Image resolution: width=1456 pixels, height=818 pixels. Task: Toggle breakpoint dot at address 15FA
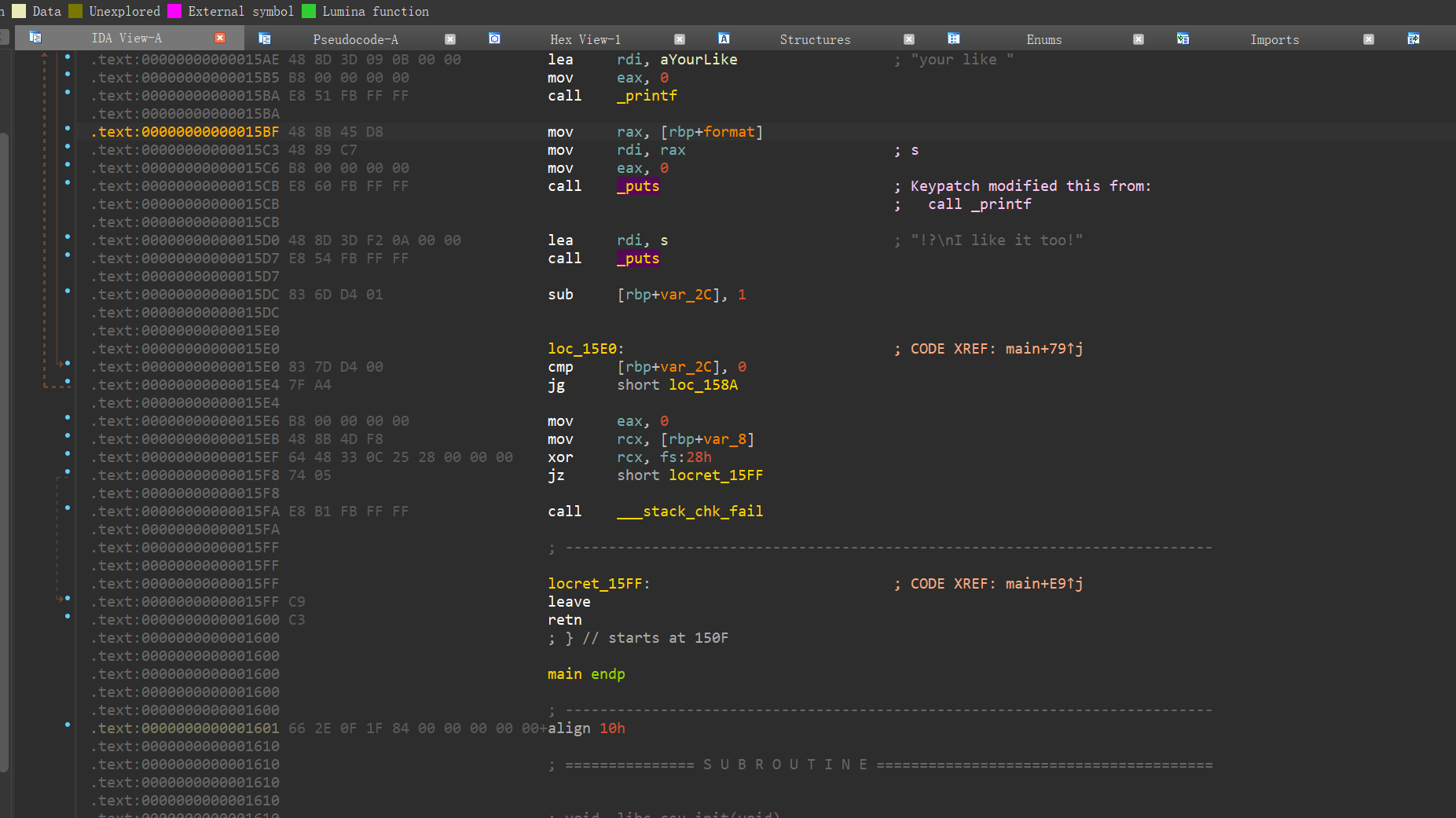[68, 508]
